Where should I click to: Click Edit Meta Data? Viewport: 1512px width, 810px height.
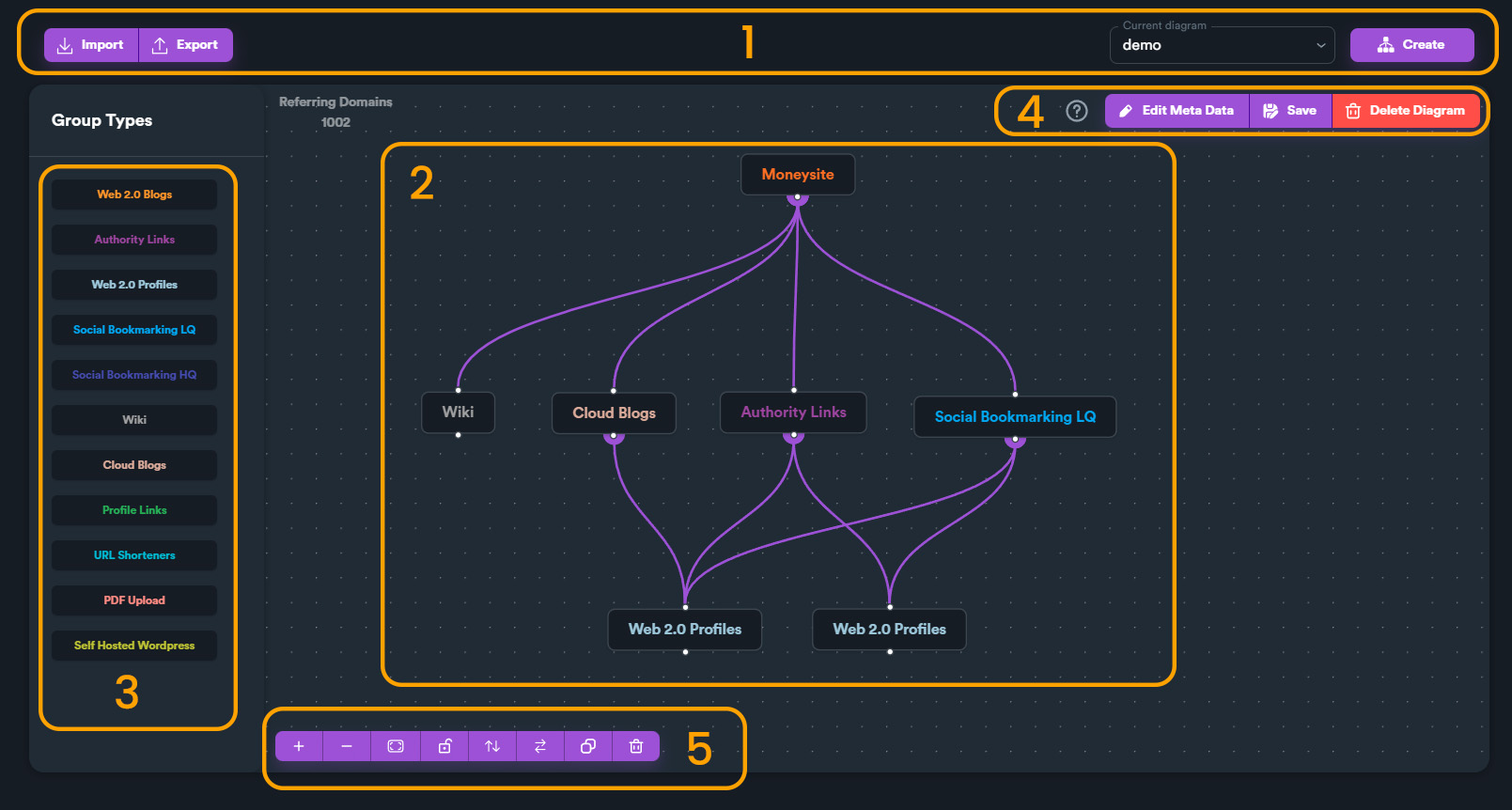pyautogui.click(x=1177, y=111)
